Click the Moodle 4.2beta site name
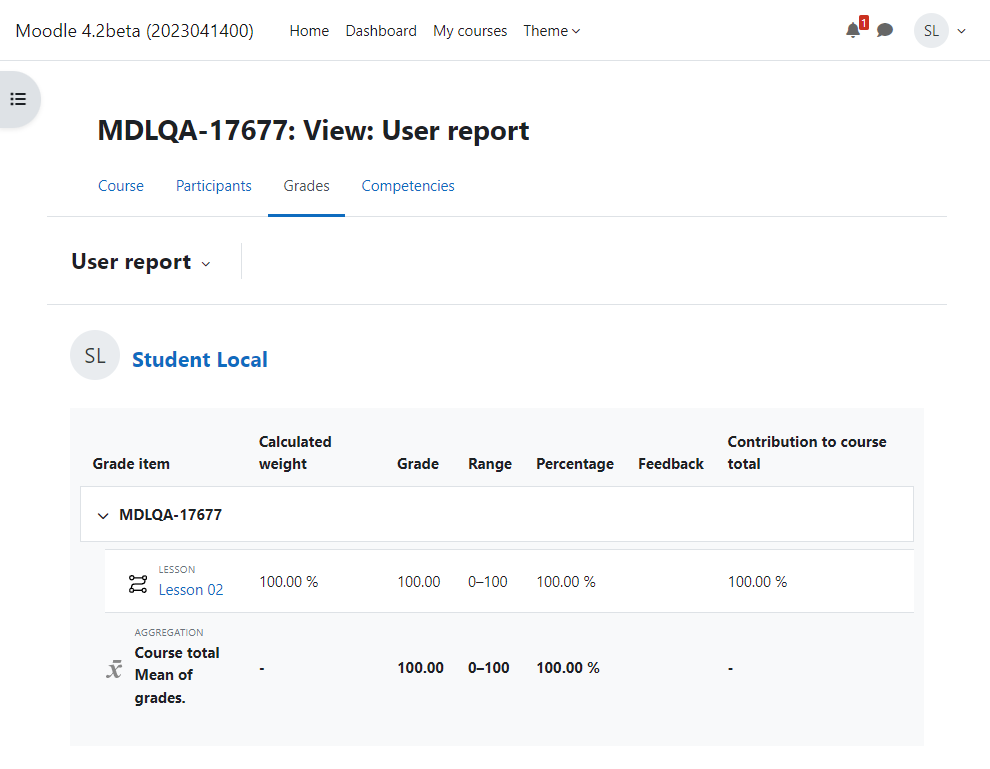 coord(134,31)
